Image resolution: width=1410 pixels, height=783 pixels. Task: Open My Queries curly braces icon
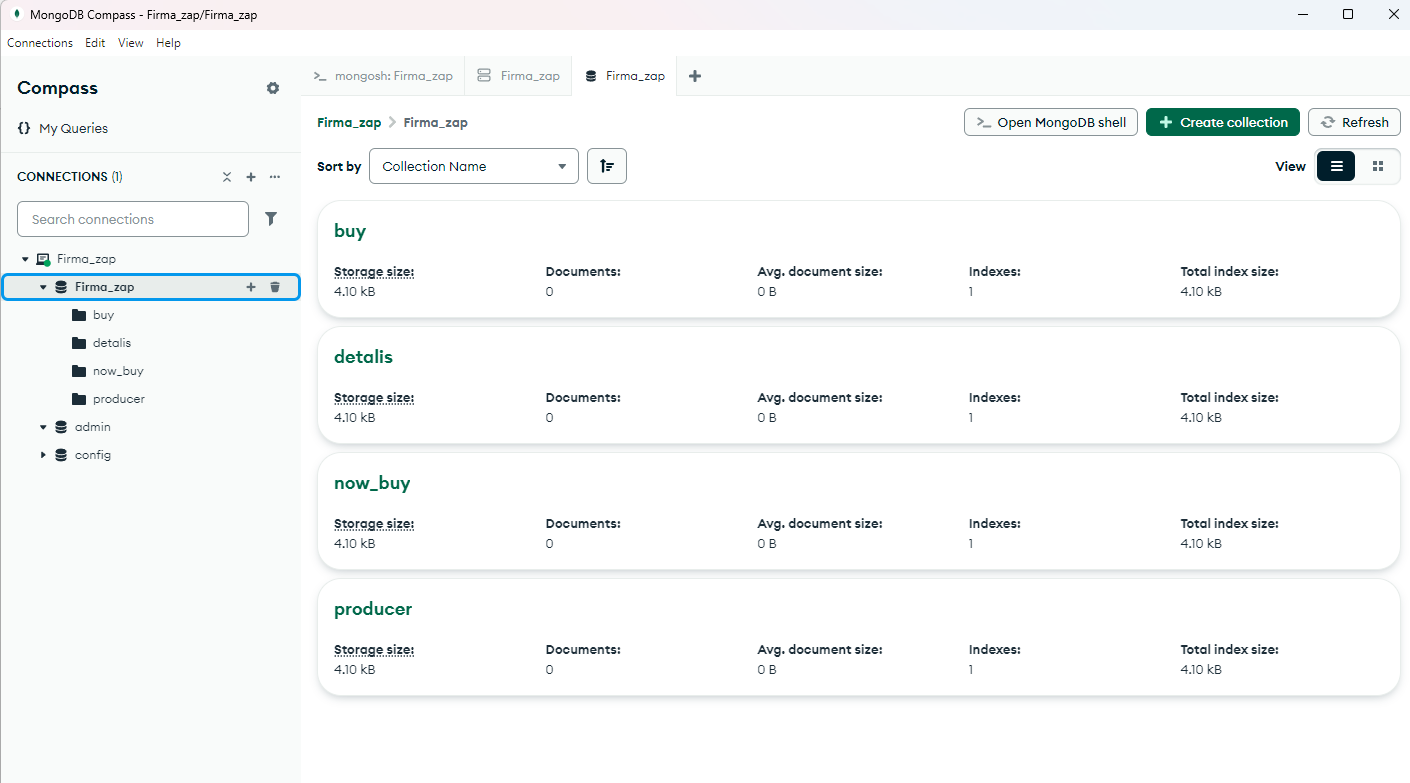point(24,128)
